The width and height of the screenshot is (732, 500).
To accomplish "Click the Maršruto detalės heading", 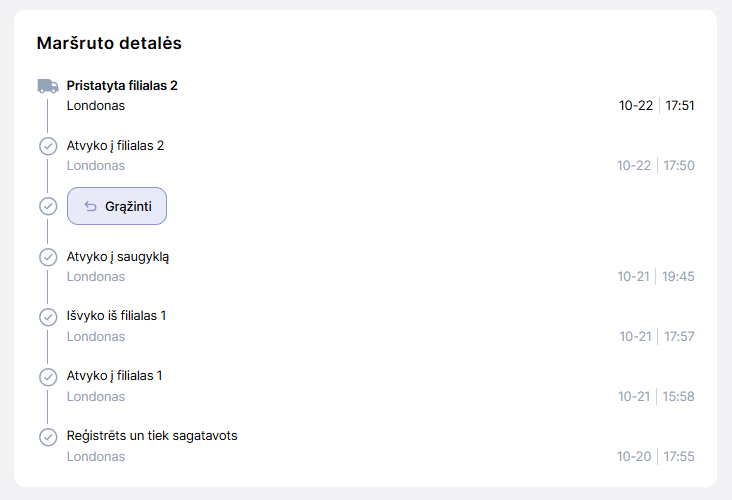I will click(x=109, y=43).
